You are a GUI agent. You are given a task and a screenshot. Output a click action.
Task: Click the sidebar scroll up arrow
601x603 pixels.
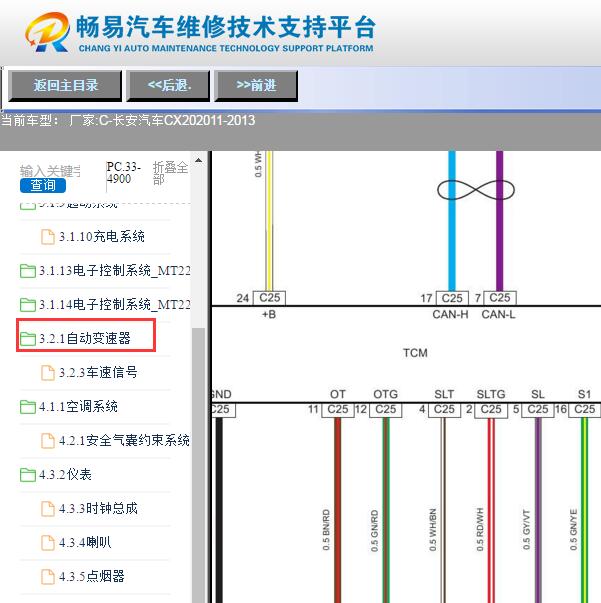tap(198, 160)
